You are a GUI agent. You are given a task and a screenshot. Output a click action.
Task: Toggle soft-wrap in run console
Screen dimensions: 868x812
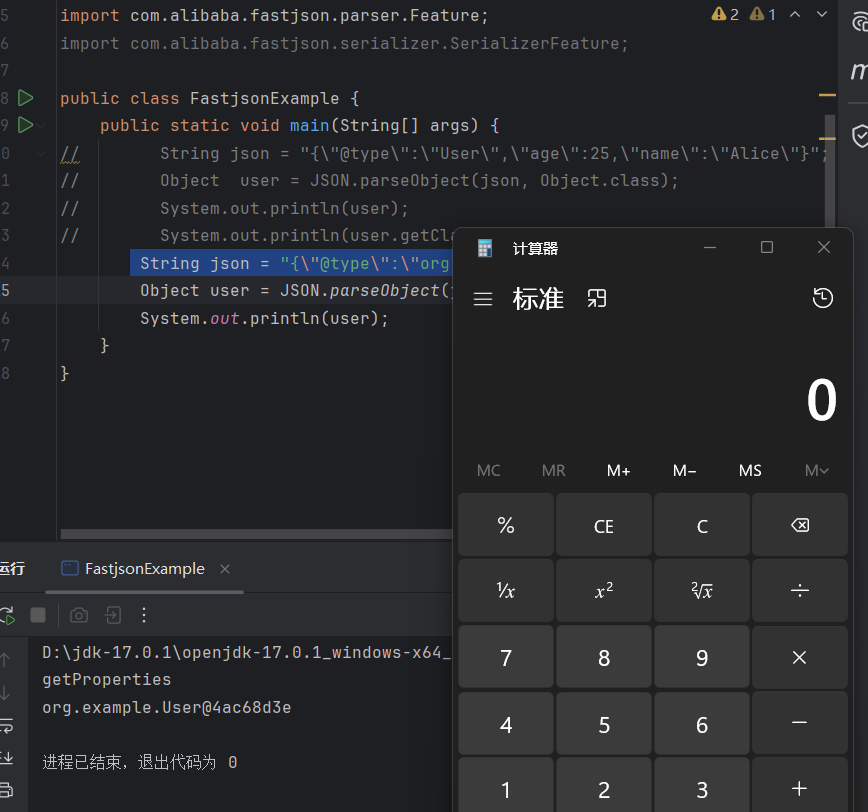pos(6,725)
